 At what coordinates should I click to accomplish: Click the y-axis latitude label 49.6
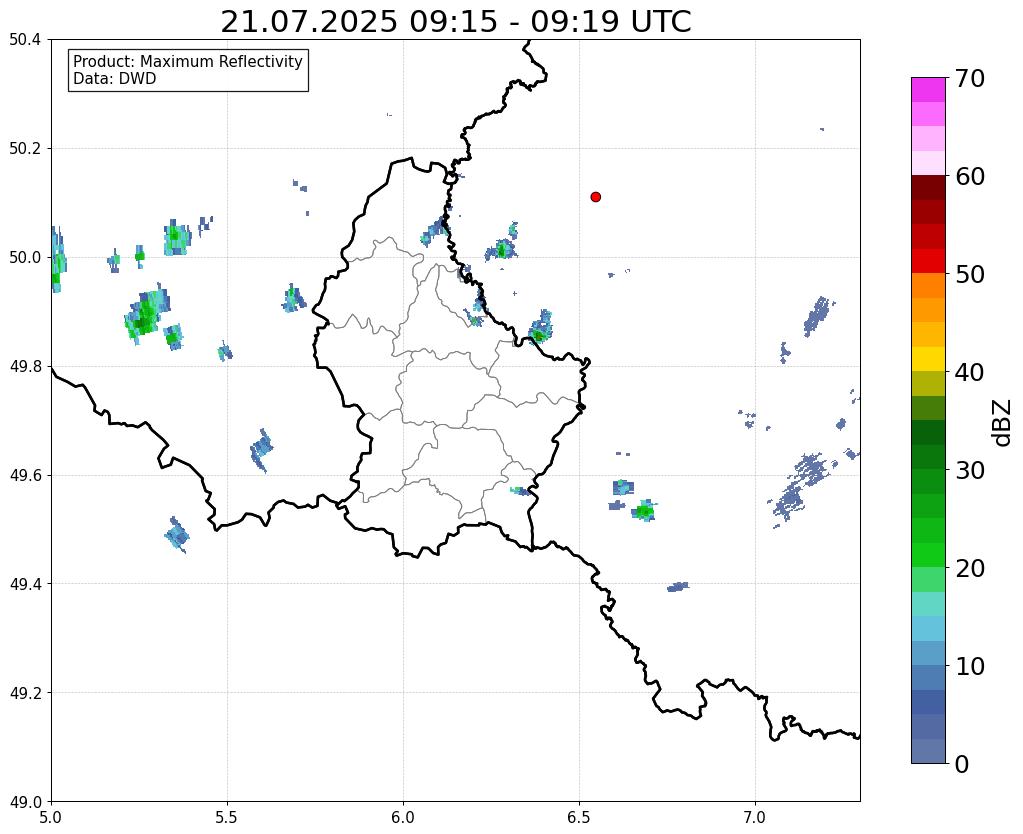[x=25, y=476]
